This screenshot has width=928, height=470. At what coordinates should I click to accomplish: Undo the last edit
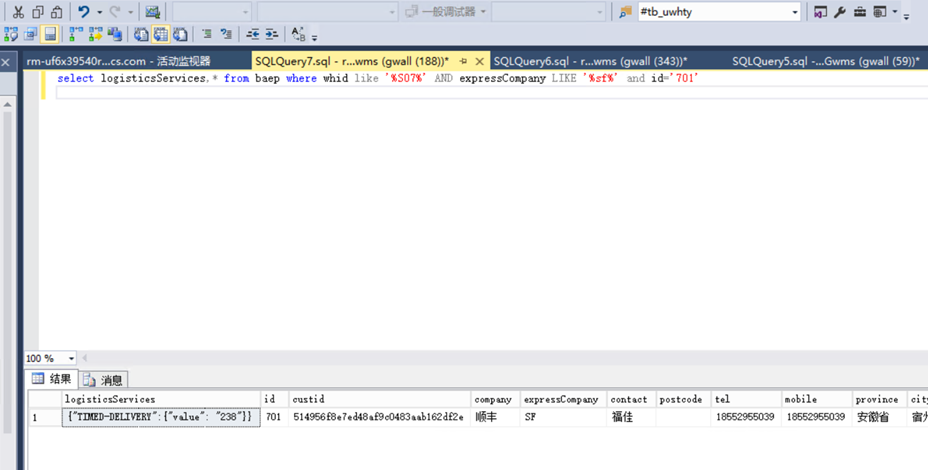84,12
